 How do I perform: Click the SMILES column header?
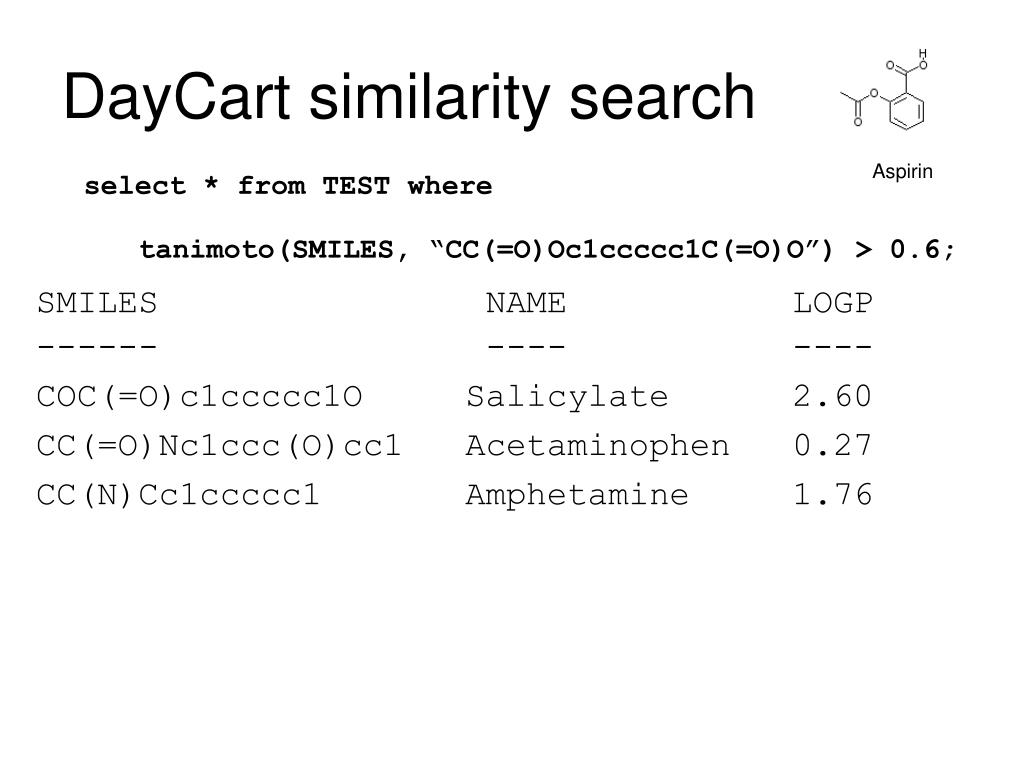(x=97, y=303)
